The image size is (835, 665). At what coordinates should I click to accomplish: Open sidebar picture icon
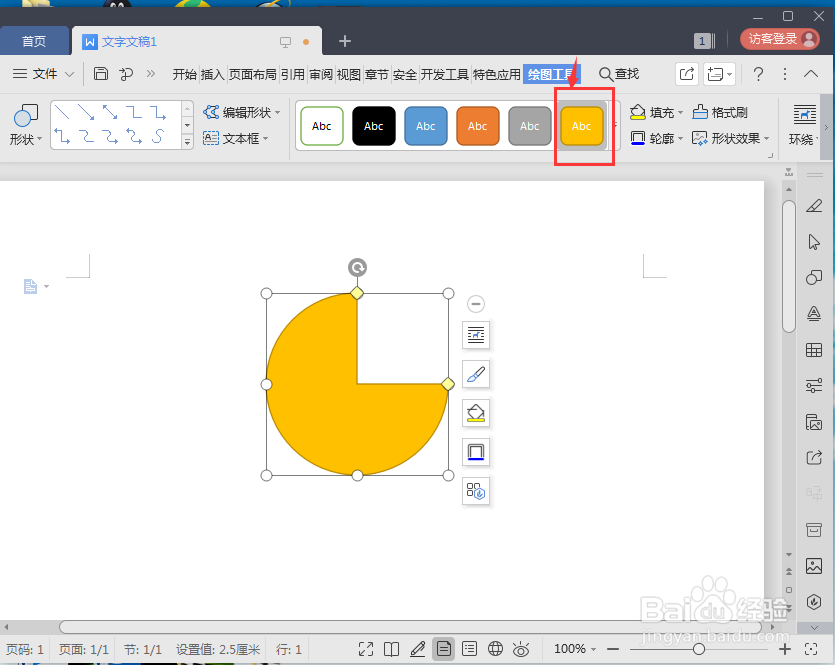814,566
